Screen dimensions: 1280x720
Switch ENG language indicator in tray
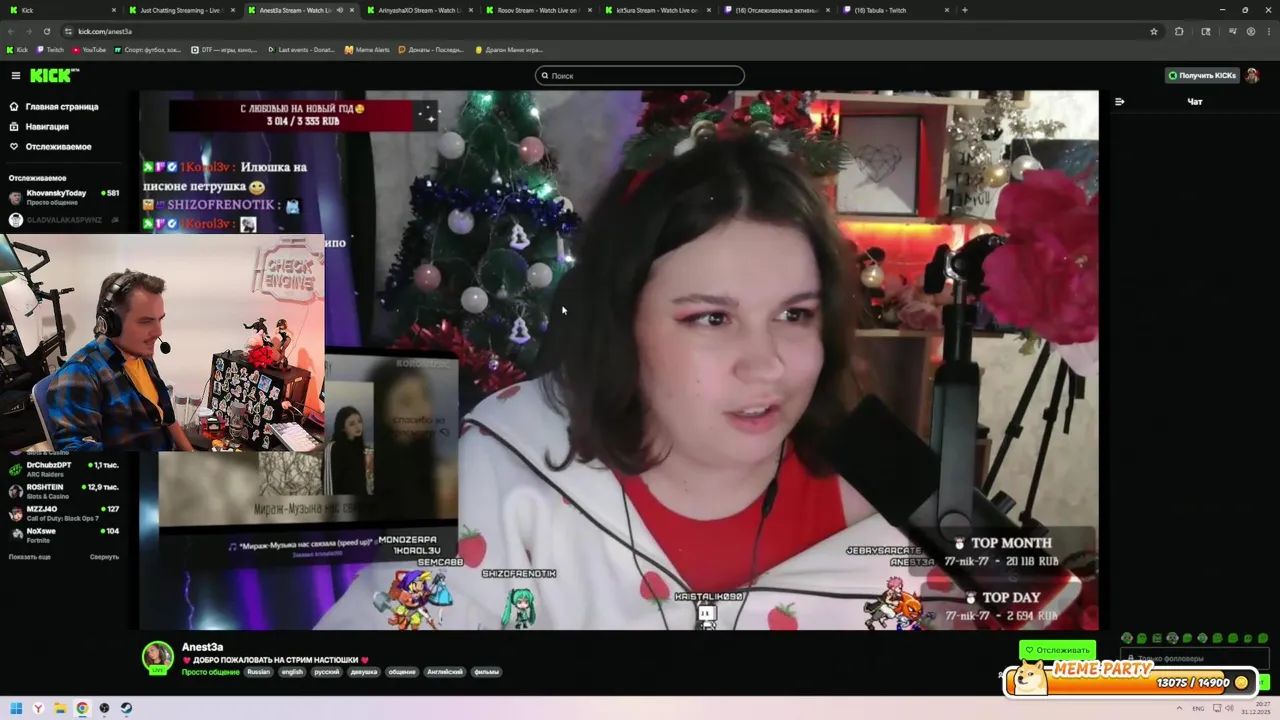(1198, 708)
